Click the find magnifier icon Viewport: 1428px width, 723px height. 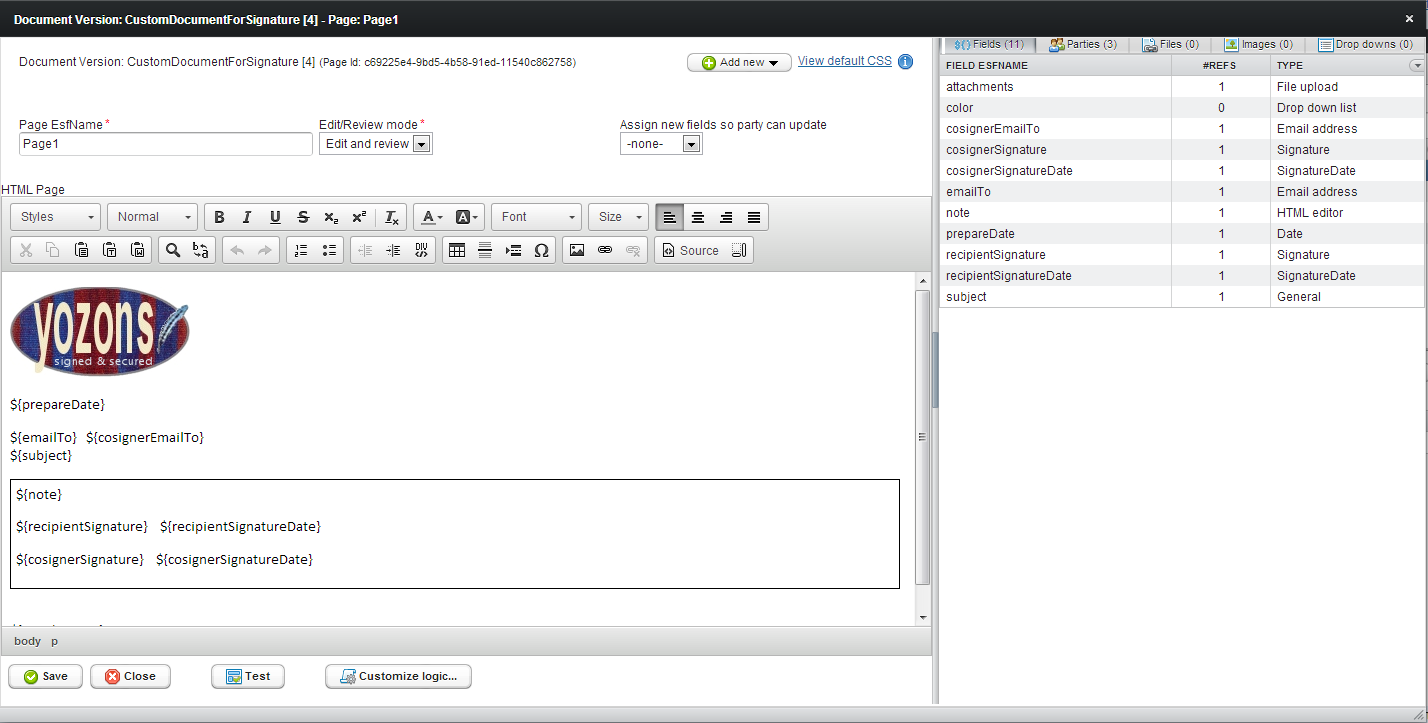[x=173, y=250]
